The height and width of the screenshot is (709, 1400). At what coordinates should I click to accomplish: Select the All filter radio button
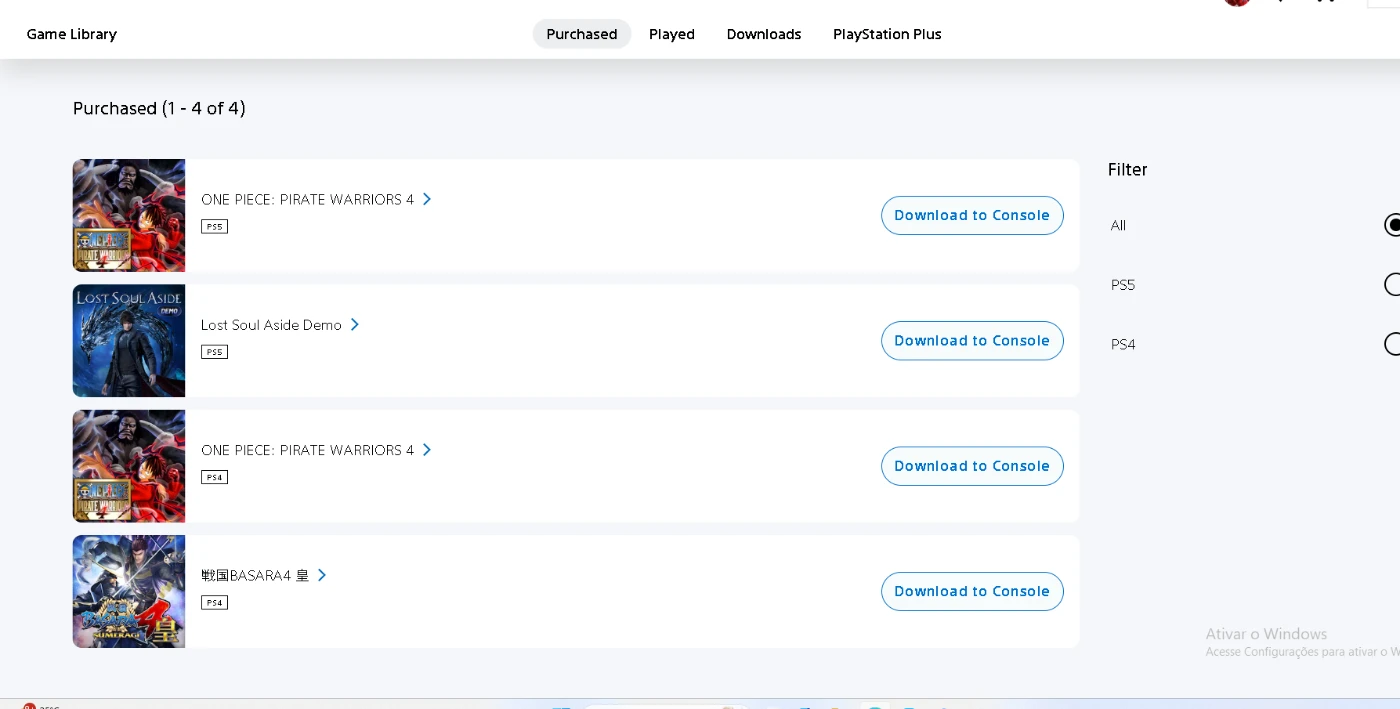point(1392,225)
